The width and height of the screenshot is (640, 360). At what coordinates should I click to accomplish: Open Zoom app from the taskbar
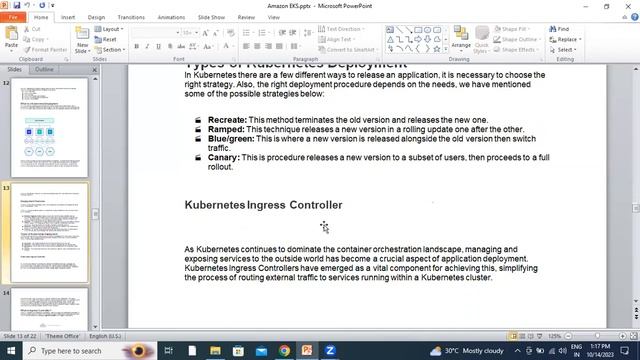pyautogui.click(x=330, y=351)
